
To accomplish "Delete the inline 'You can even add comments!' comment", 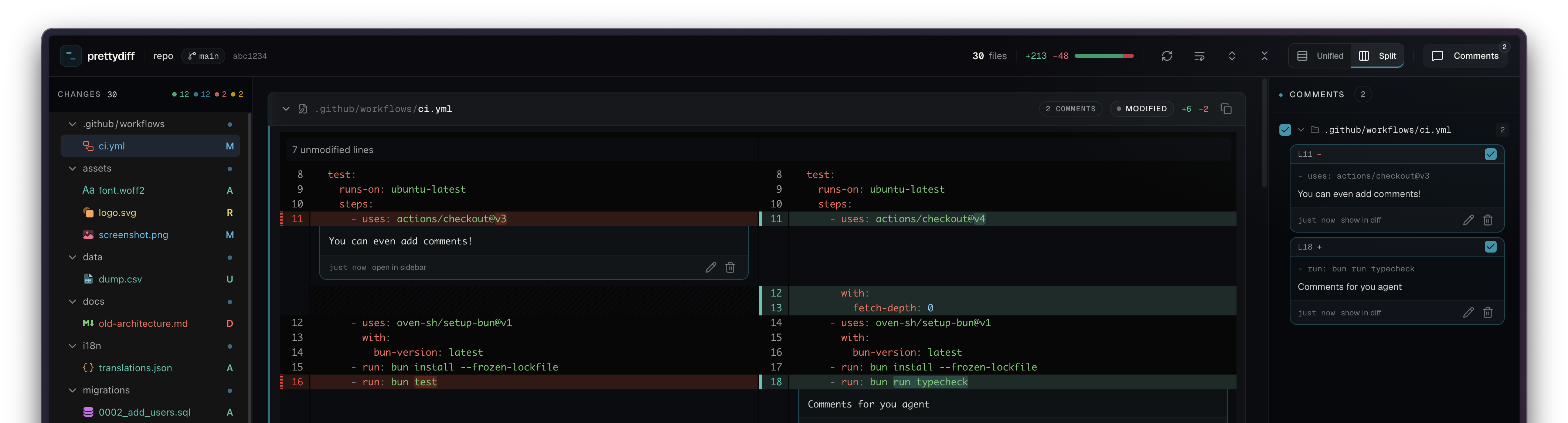I will tap(730, 268).
